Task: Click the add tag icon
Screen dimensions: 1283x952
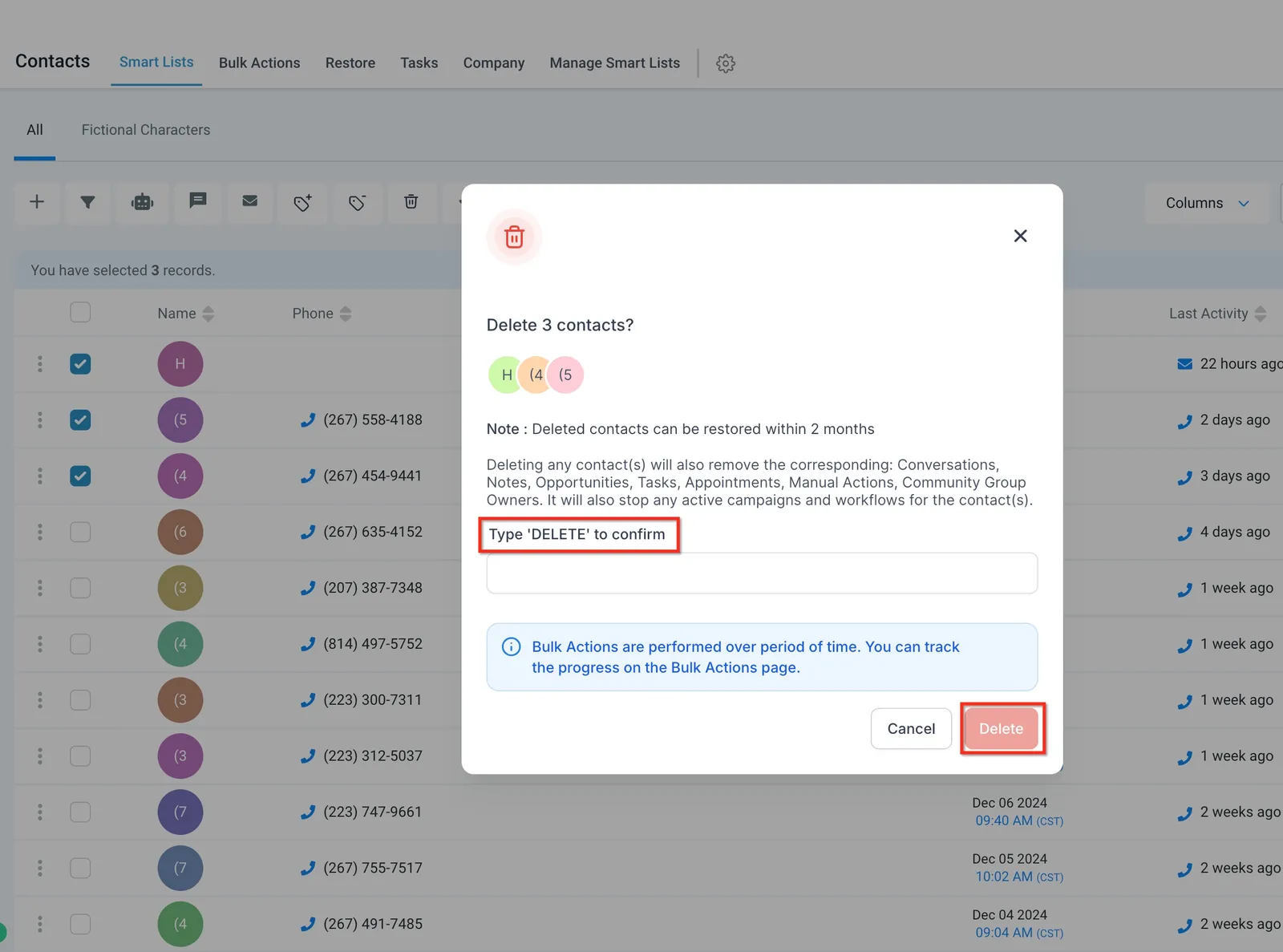Action: (303, 202)
